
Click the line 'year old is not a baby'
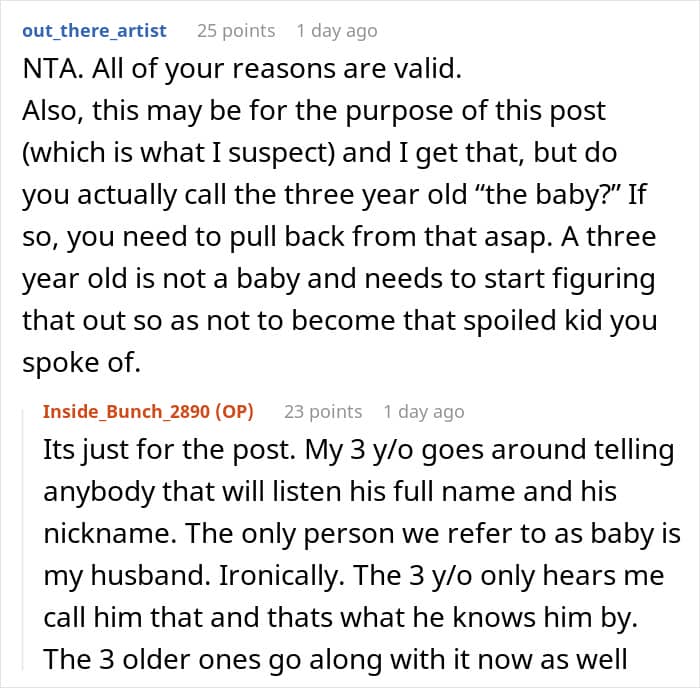(339, 279)
